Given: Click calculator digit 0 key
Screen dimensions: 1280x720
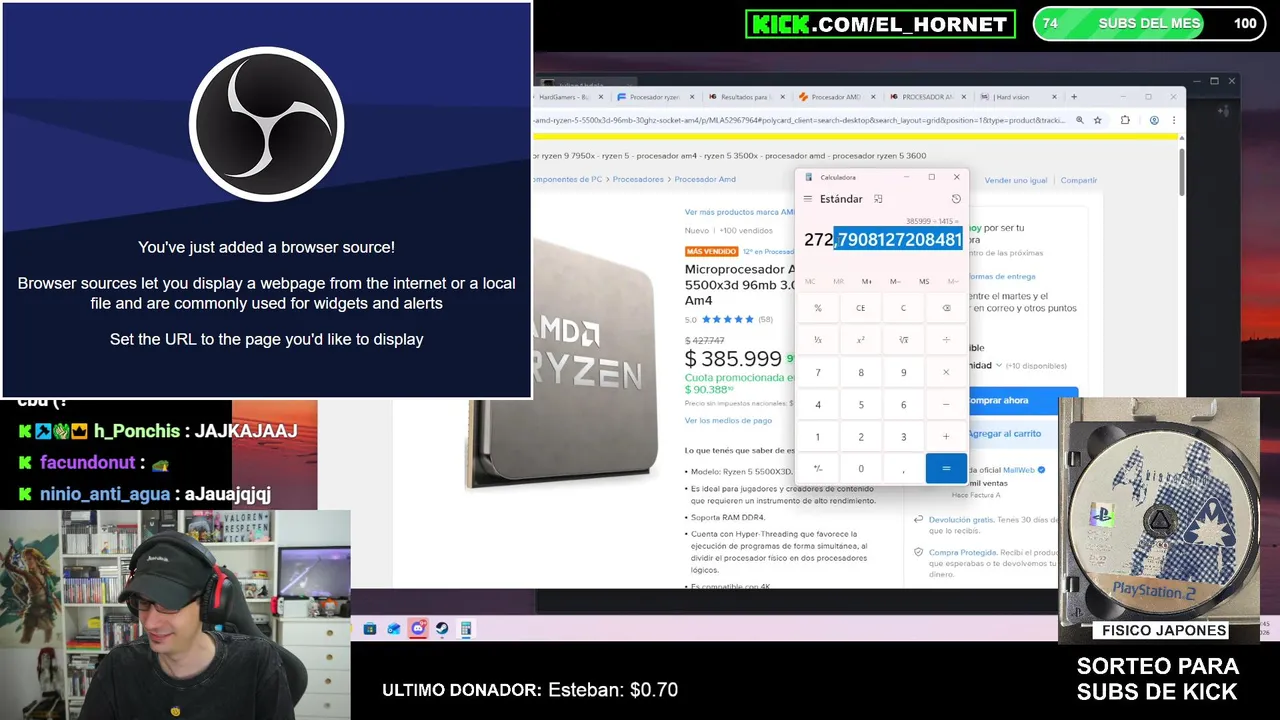Looking at the screenshot, I should click(861, 468).
